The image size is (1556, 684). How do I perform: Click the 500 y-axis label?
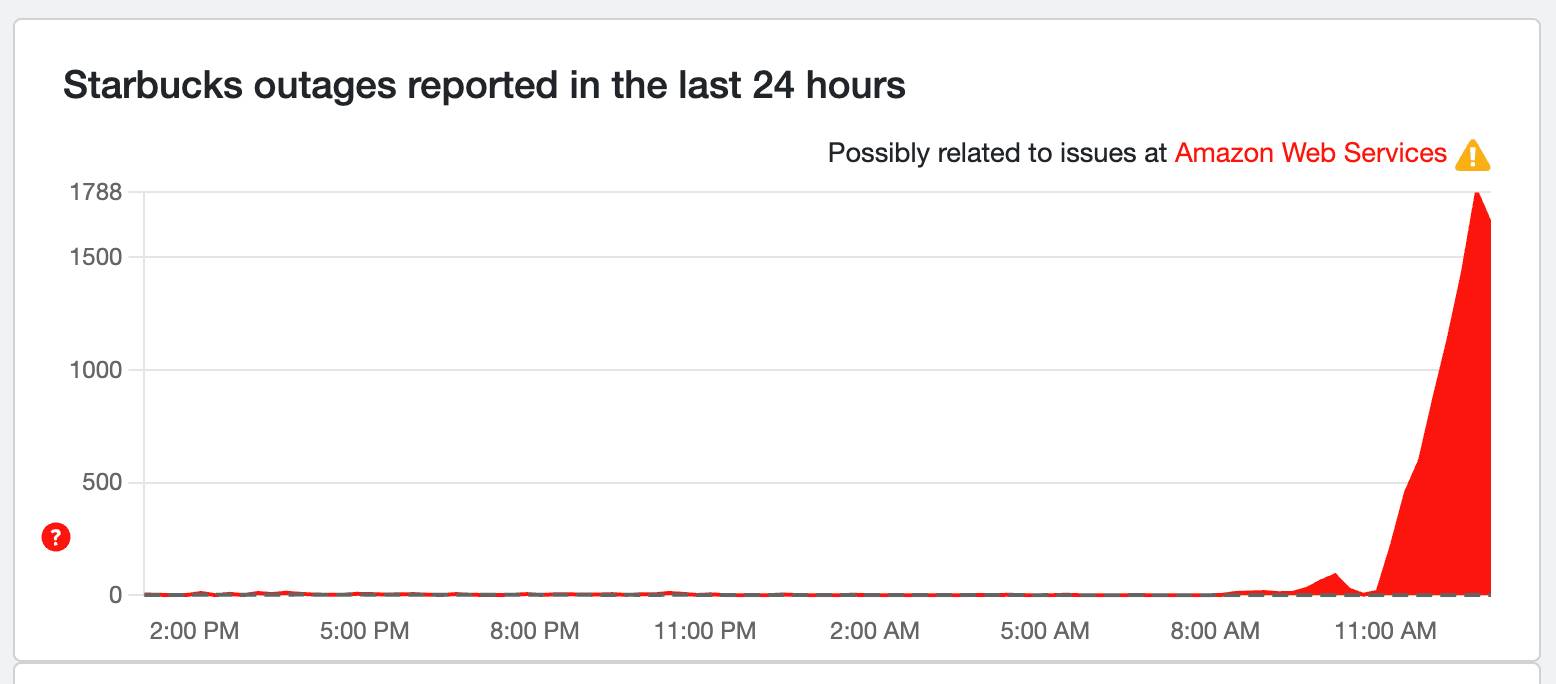point(101,483)
